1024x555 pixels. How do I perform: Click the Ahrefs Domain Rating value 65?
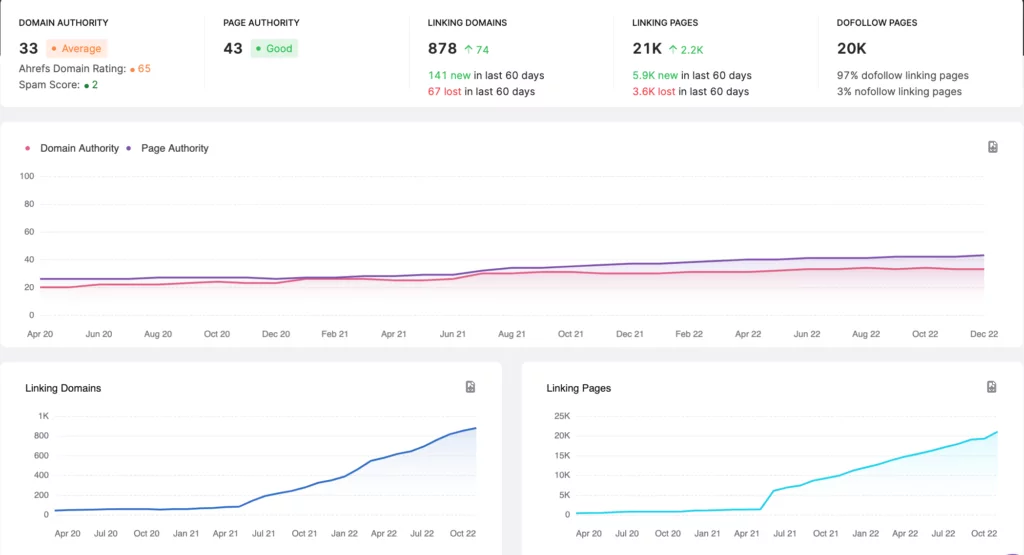tap(144, 69)
